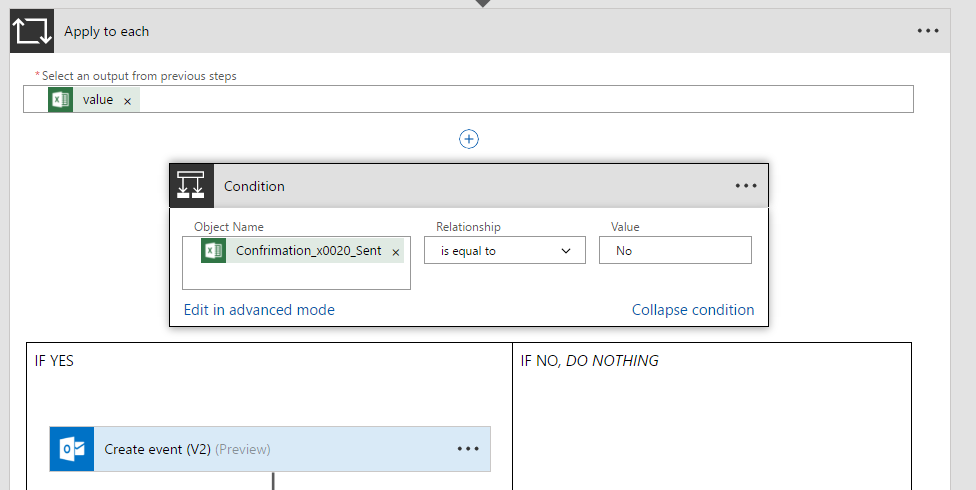Click the plus icon to insert step
The width and height of the screenshot is (976, 490).
[x=469, y=139]
